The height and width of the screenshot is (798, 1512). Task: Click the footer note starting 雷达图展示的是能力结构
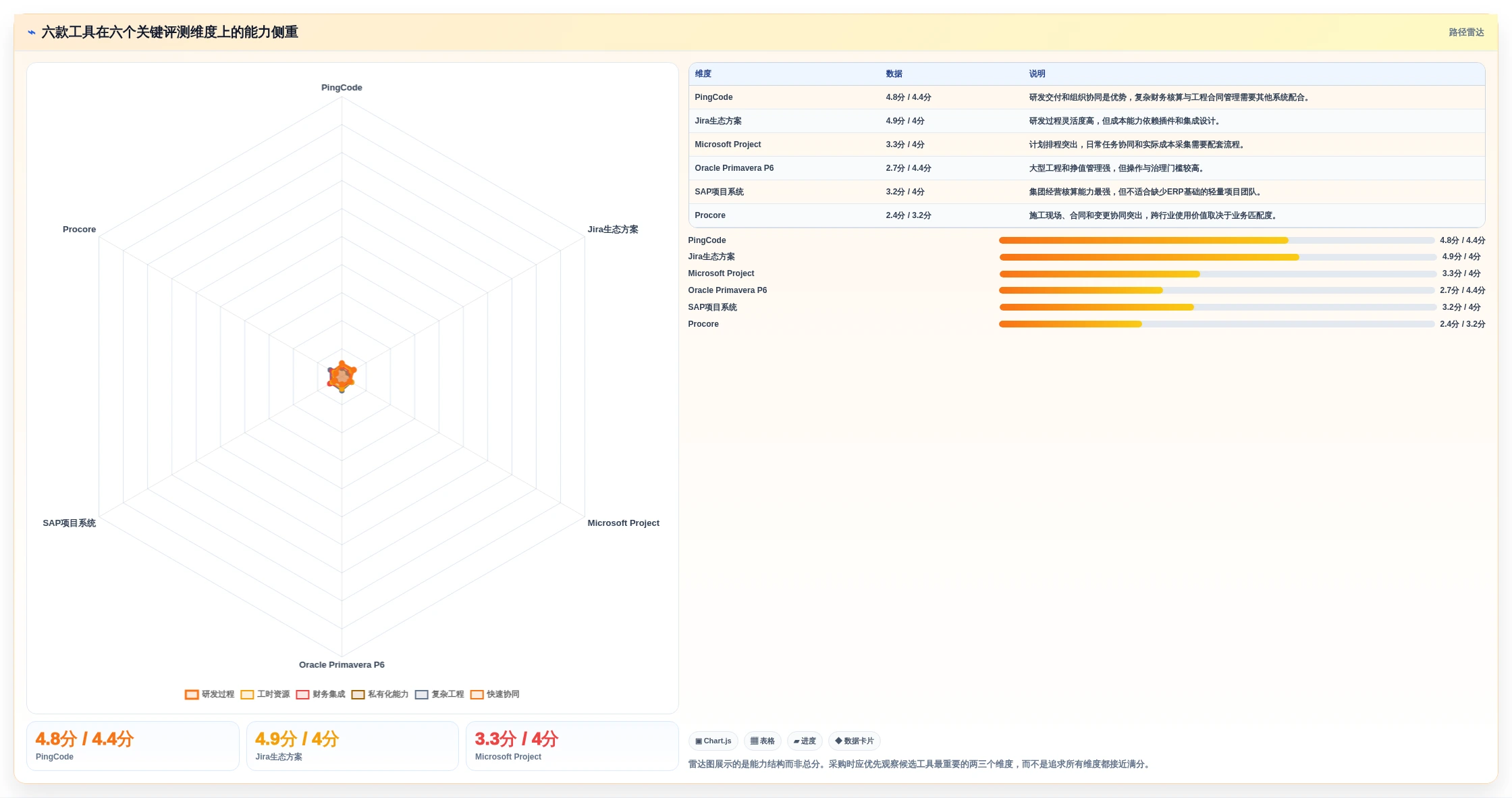tap(920, 764)
